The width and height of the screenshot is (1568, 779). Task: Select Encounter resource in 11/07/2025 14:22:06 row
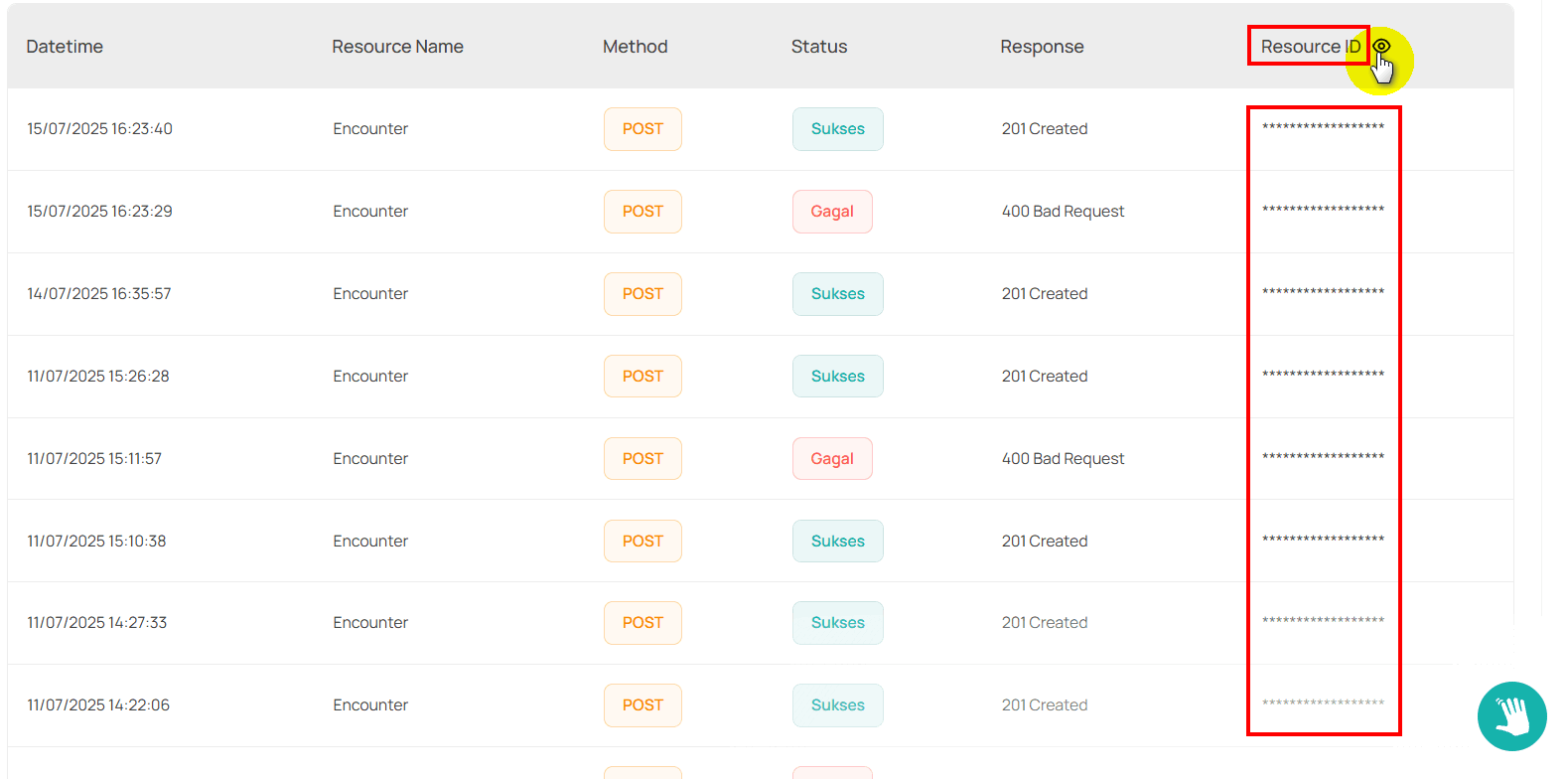(x=370, y=705)
